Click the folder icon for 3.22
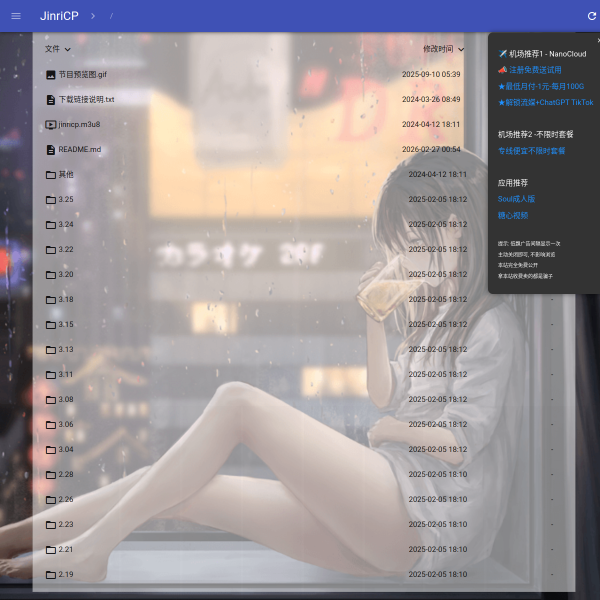Viewport: 600px width, 600px height. 51,250
